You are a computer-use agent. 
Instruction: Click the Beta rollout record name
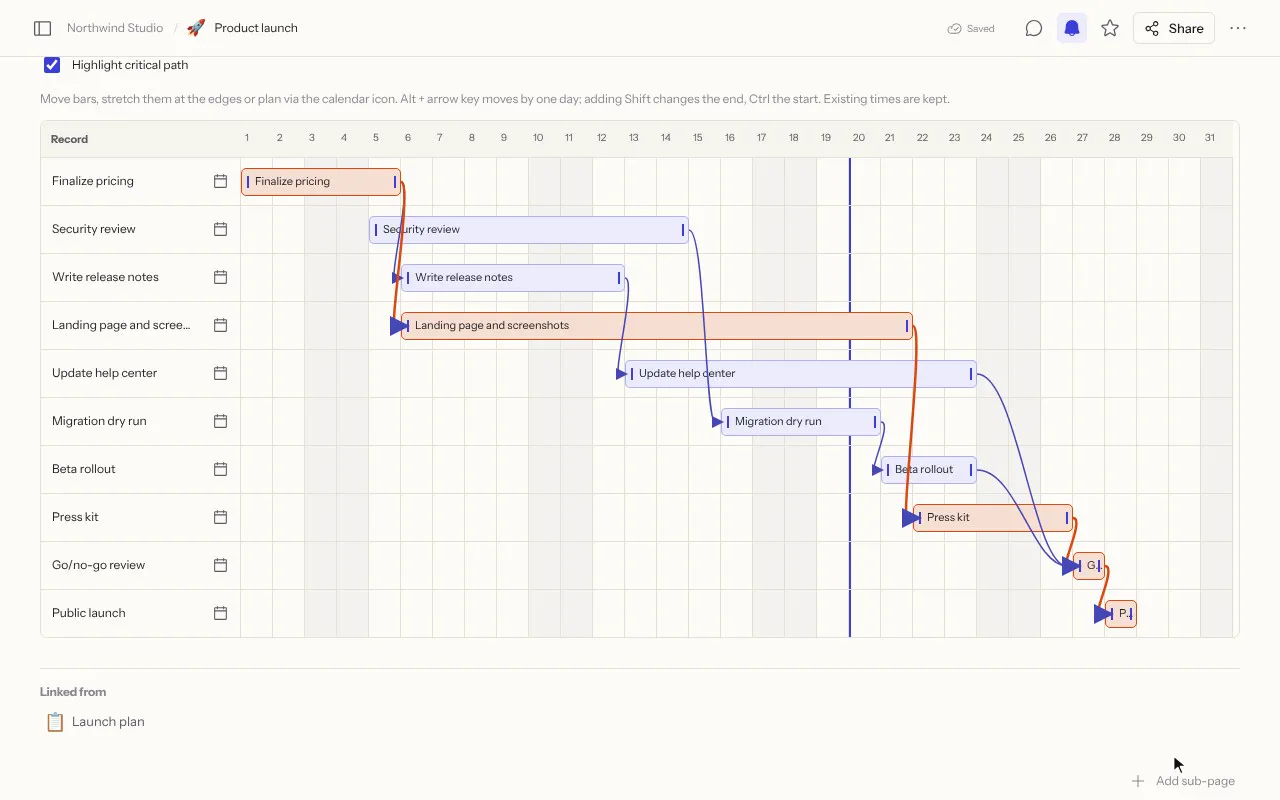tap(84, 469)
